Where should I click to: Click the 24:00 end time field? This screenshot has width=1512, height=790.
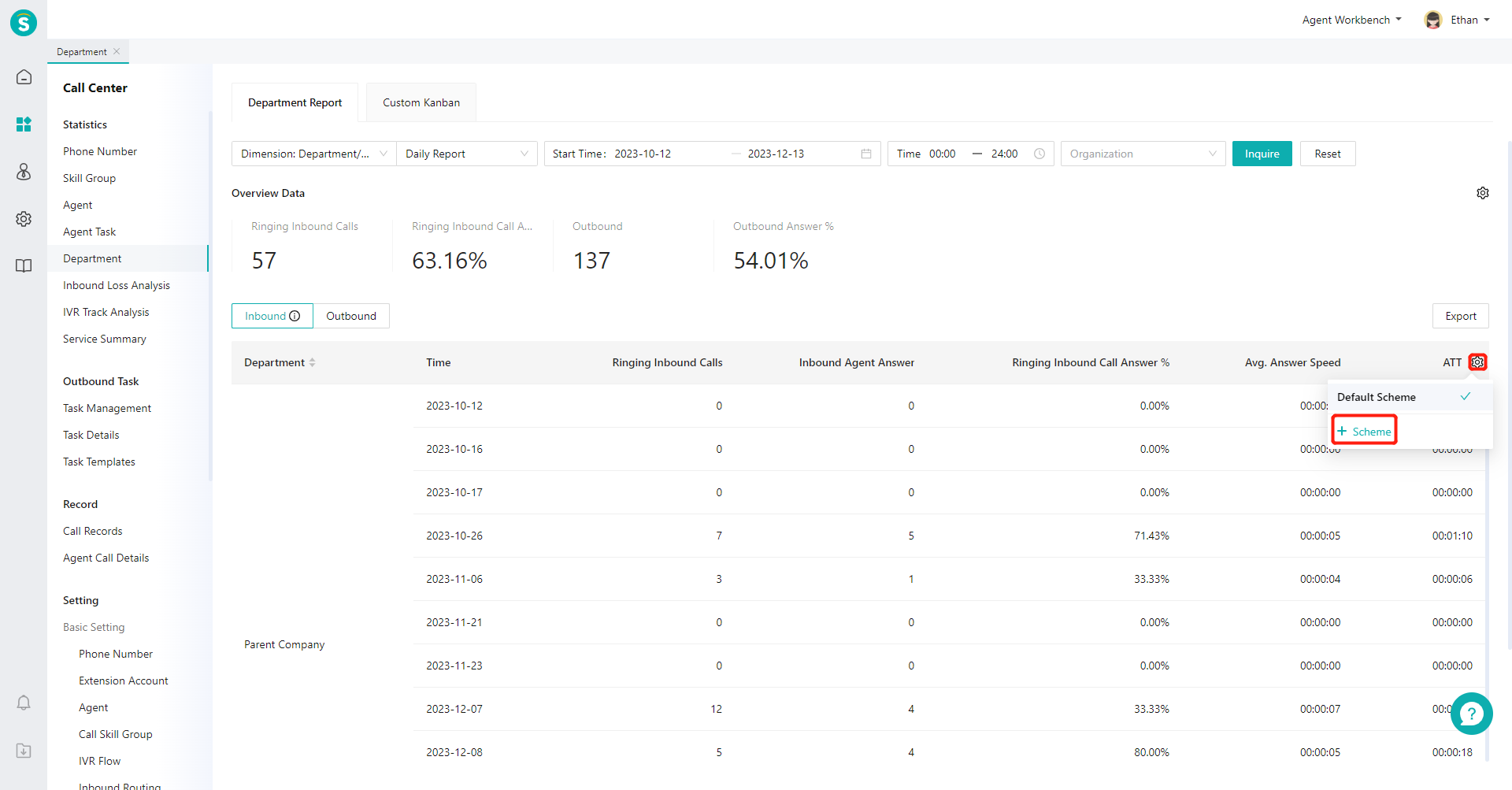pyautogui.click(x=1005, y=154)
